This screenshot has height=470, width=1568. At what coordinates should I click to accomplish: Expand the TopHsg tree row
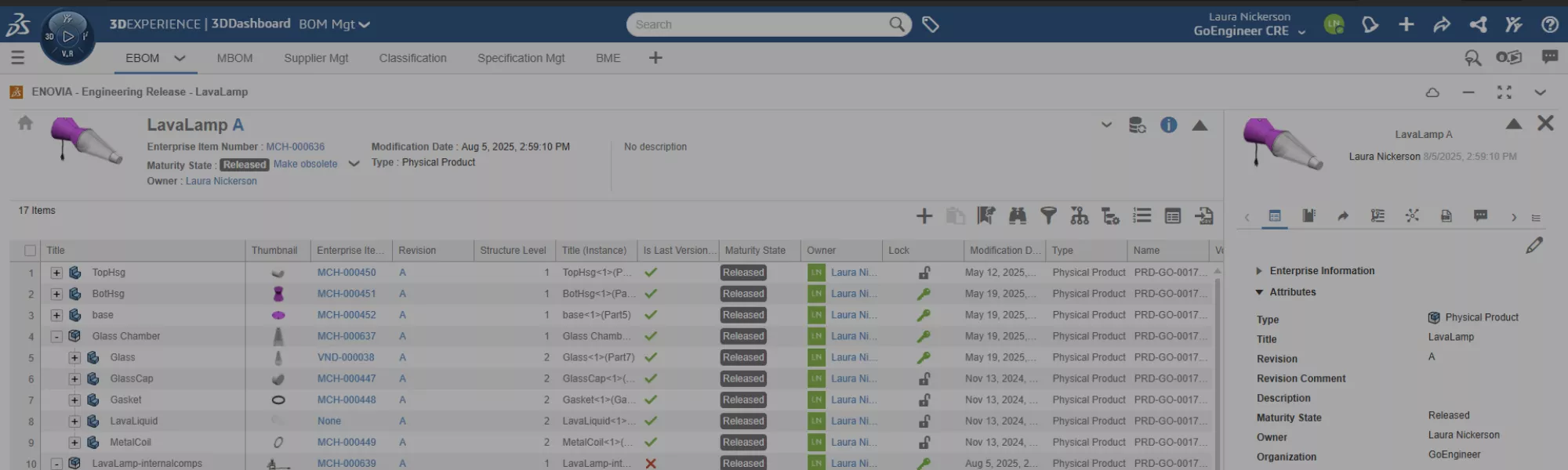pos(56,273)
